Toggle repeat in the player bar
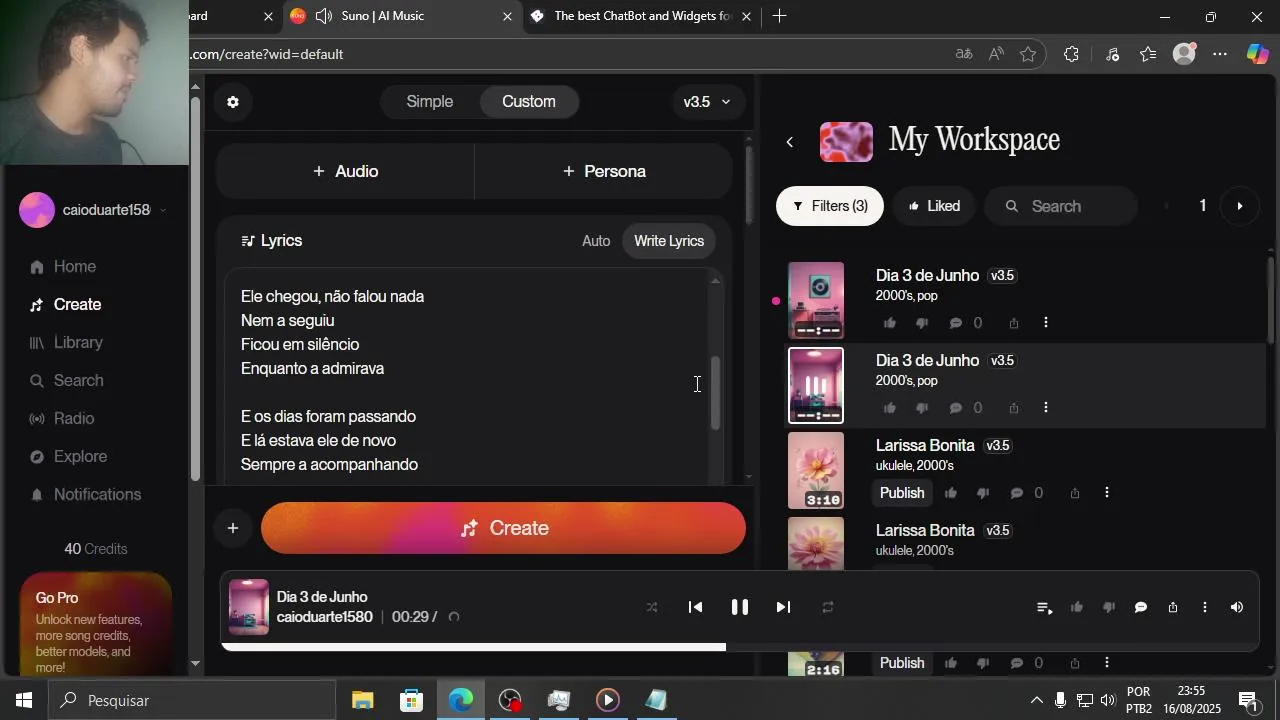The width and height of the screenshot is (1280, 720). pos(828,607)
